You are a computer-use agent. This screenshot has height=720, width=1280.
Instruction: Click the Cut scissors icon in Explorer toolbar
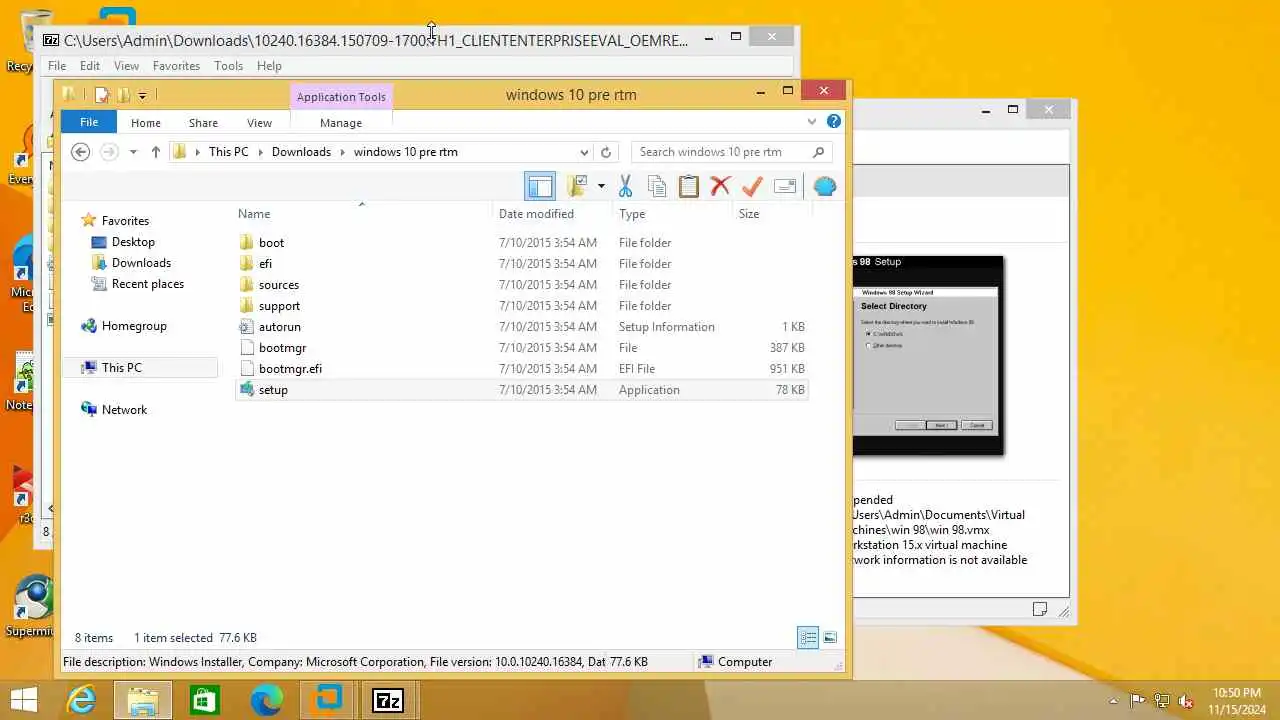pos(625,186)
